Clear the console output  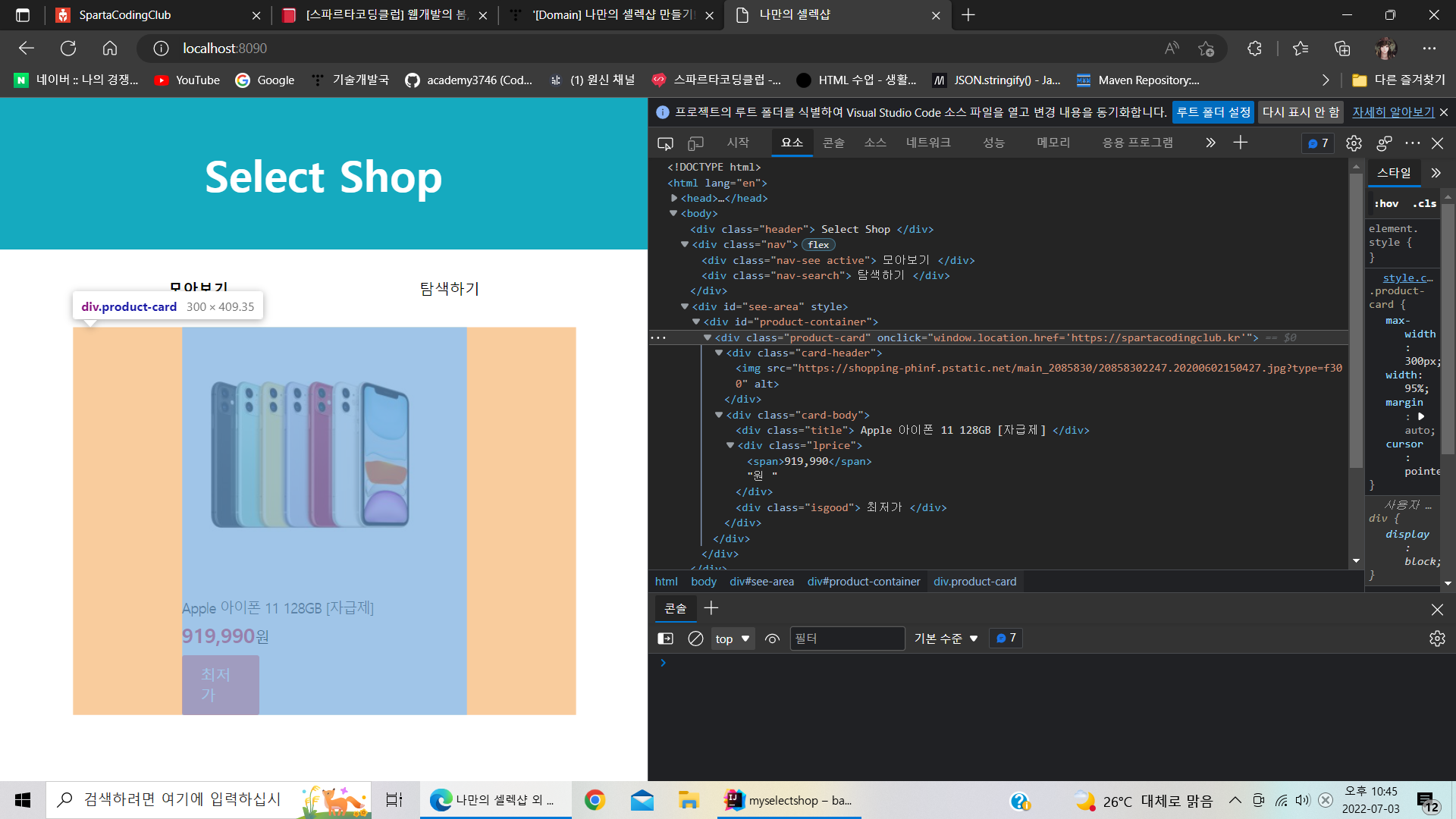pos(695,639)
